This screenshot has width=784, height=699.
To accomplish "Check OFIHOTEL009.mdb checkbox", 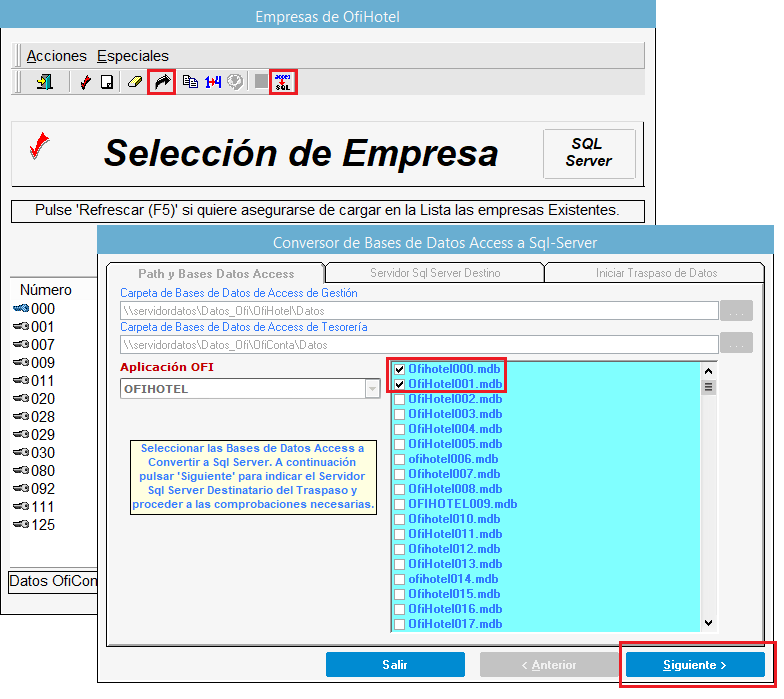I will tap(400, 504).
